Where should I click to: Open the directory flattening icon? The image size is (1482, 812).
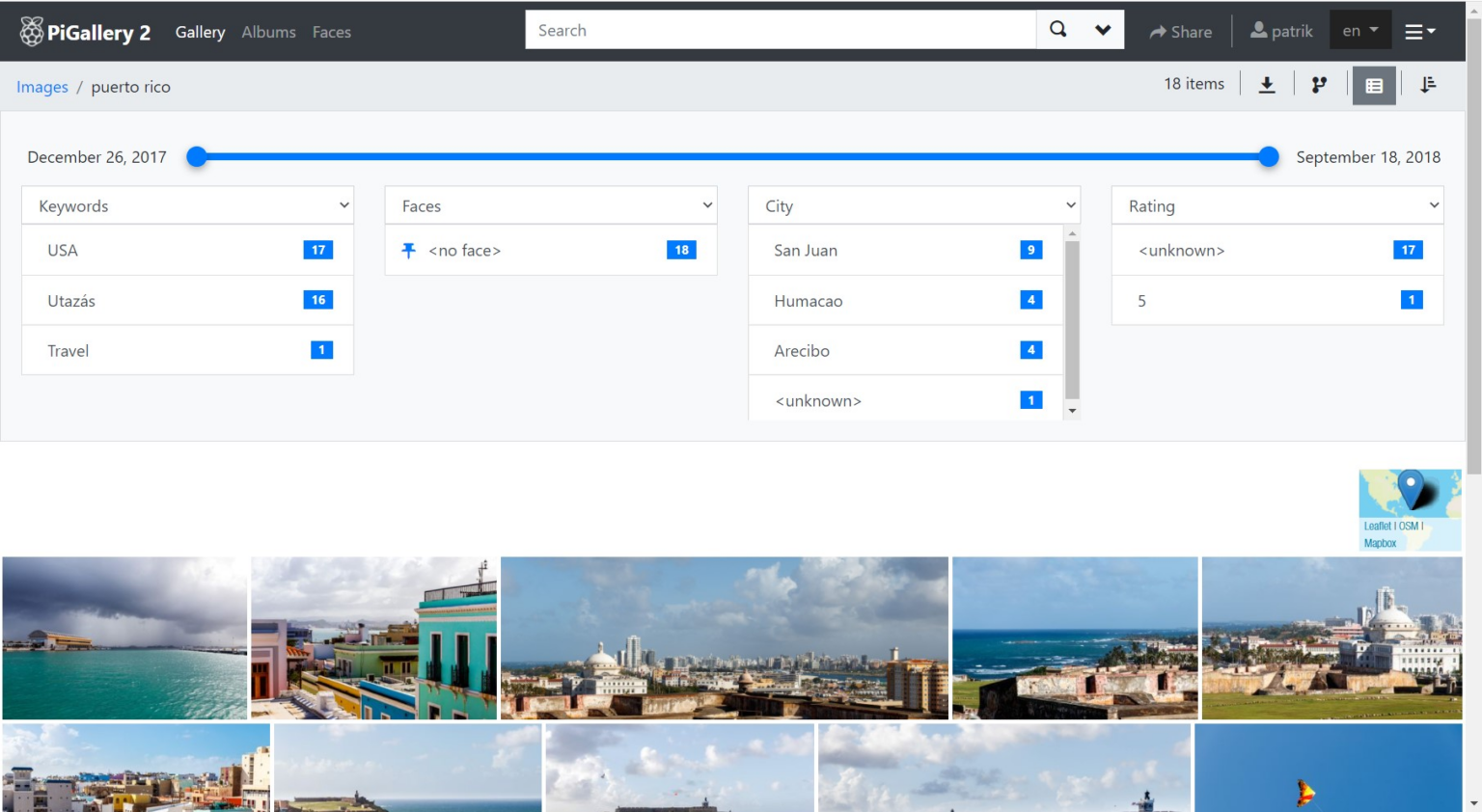point(1319,84)
